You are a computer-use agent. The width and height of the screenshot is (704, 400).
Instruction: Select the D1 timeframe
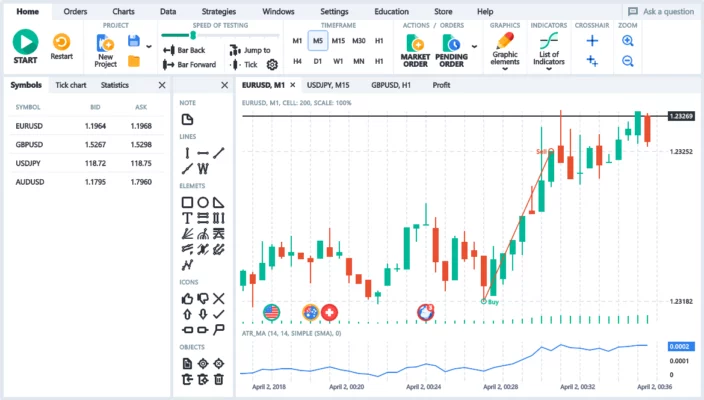[318, 61]
